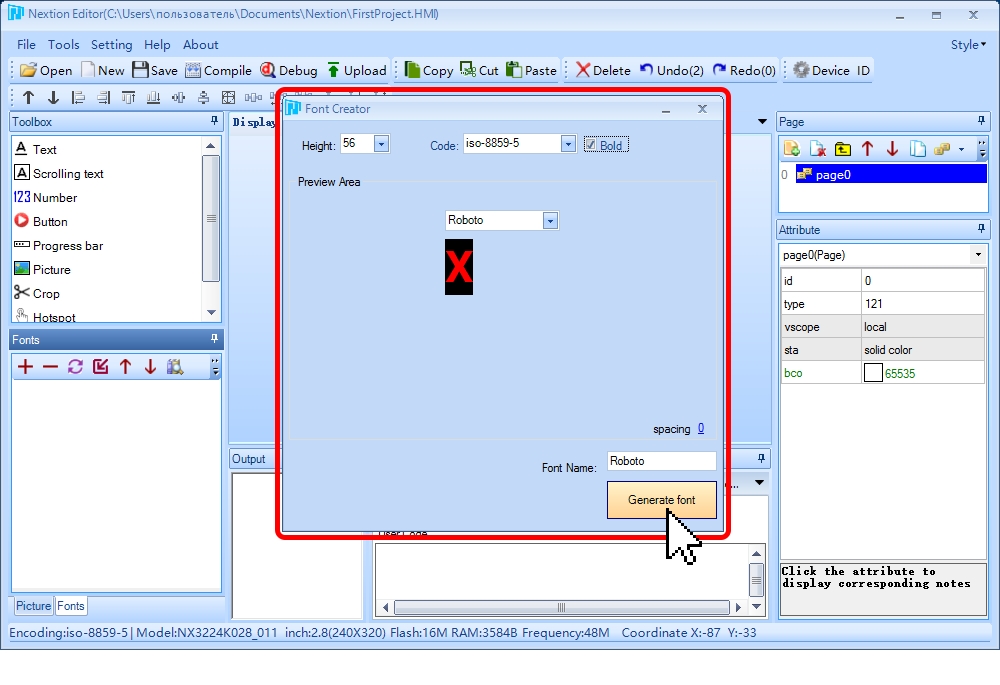The image size is (1000, 685).
Task: Expand the page0(Page) component selector
Action: tap(978, 254)
